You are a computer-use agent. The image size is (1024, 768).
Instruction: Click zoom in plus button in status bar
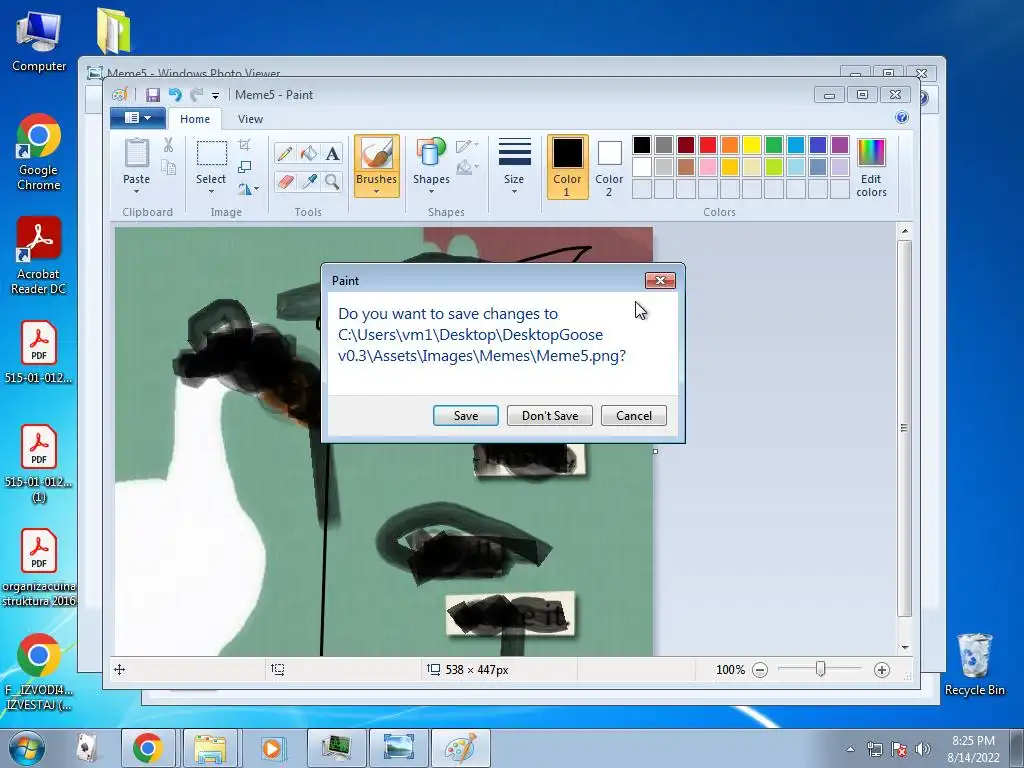point(882,669)
